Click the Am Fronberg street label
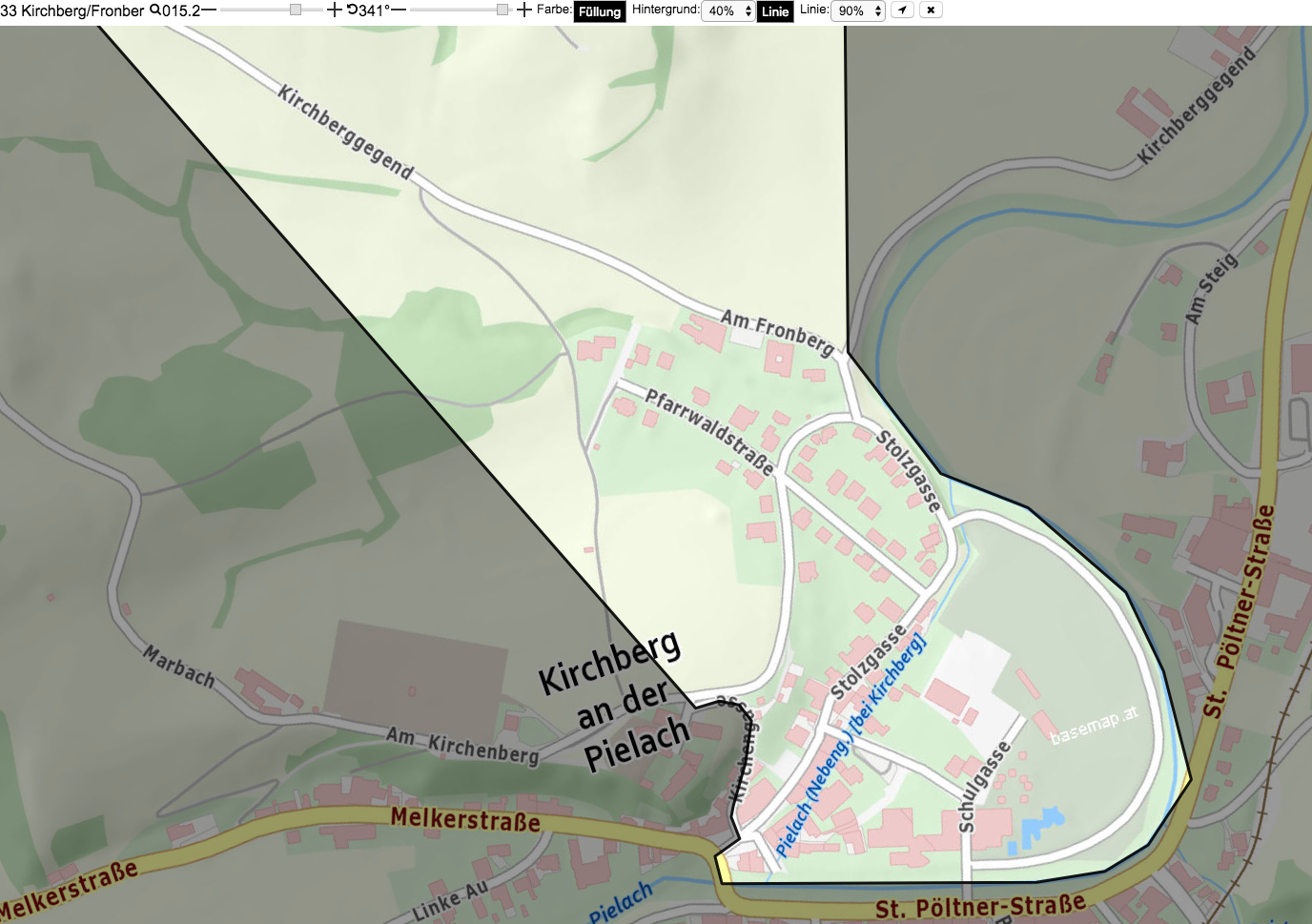This screenshot has width=1312, height=924. 777,331
